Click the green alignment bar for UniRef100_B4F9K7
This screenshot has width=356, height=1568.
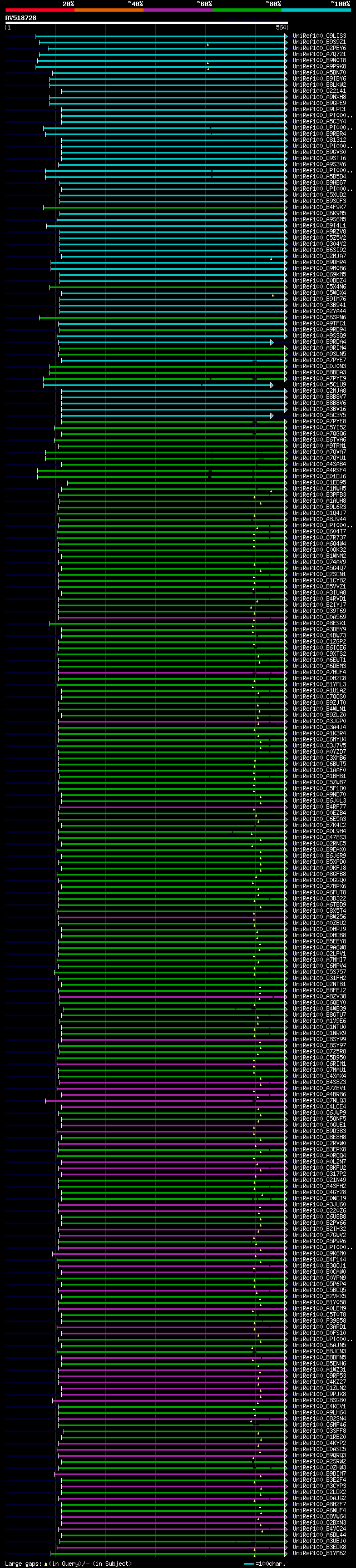[x=165, y=207]
